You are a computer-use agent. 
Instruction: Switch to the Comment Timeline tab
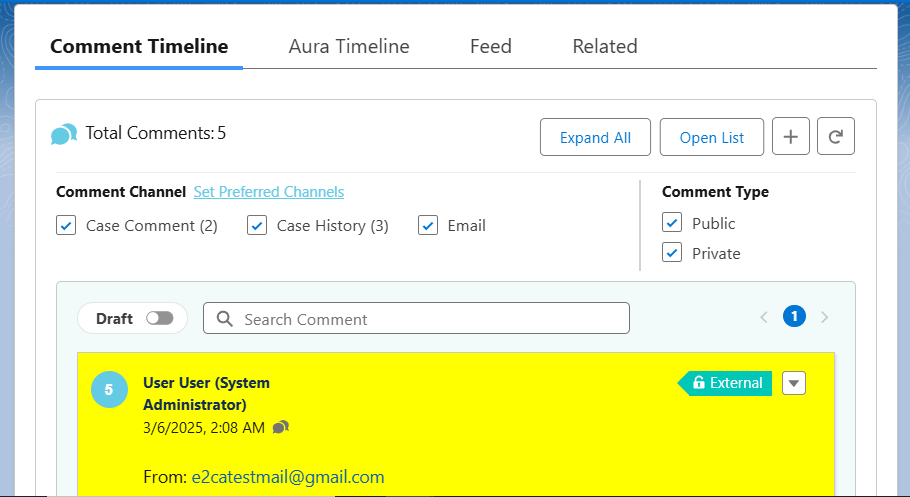139,46
